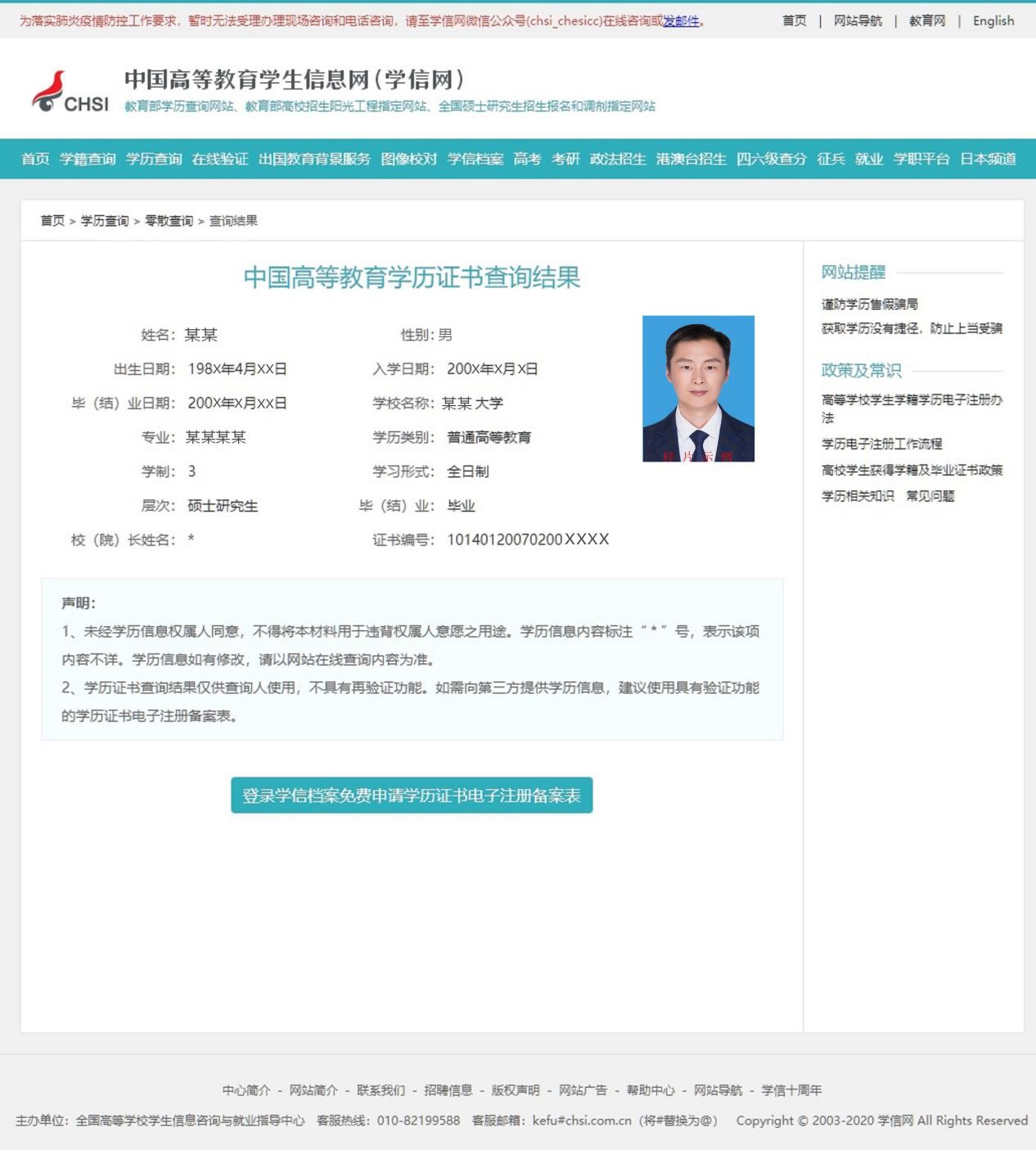
Task: Open the 学籍查询 menu item
Action: (x=88, y=159)
